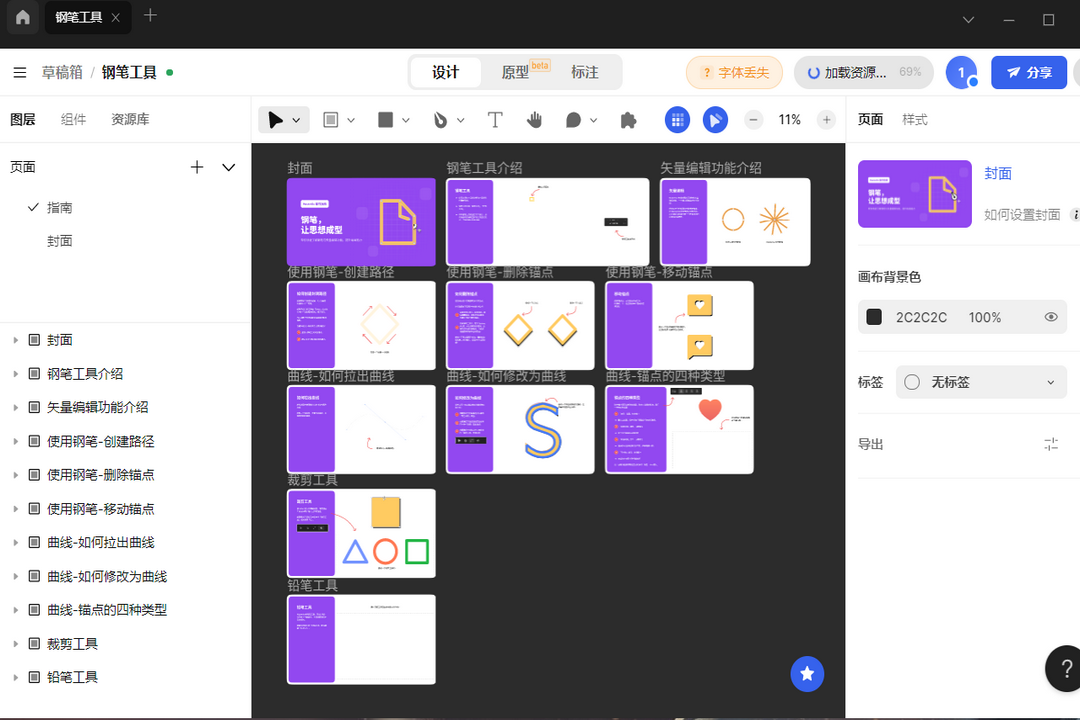
Task: Select the Pen tool in the toolbar
Action: 443,119
